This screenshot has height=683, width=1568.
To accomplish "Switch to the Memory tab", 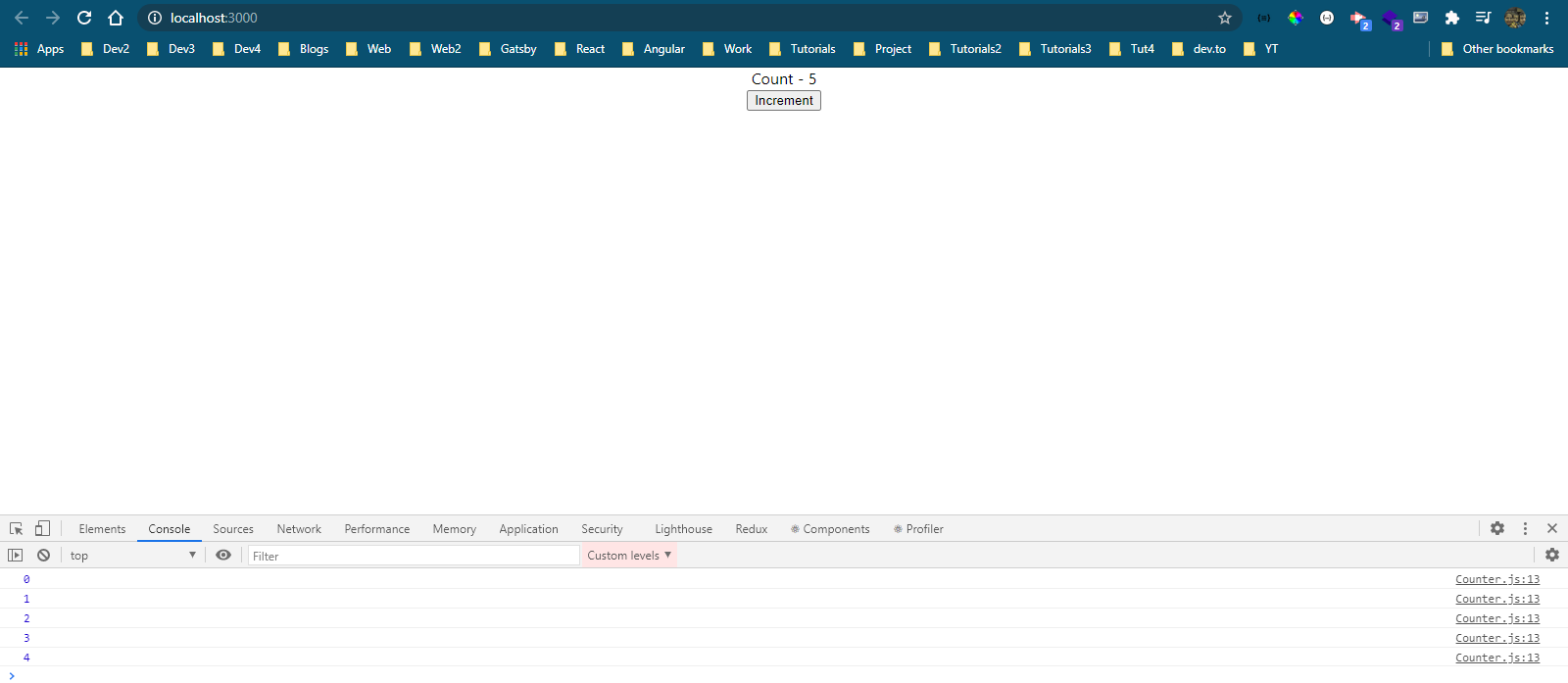I will pos(455,529).
